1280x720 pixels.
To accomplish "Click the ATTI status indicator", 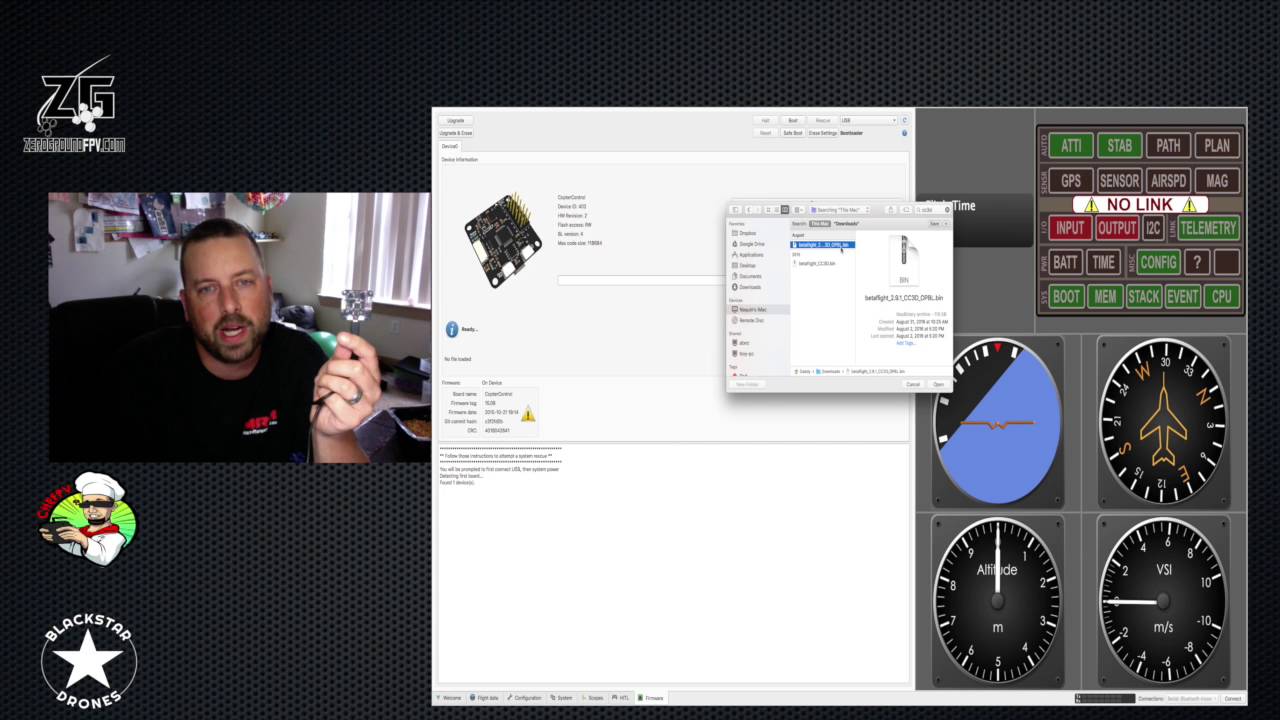I will click(x=1071, y=145).
